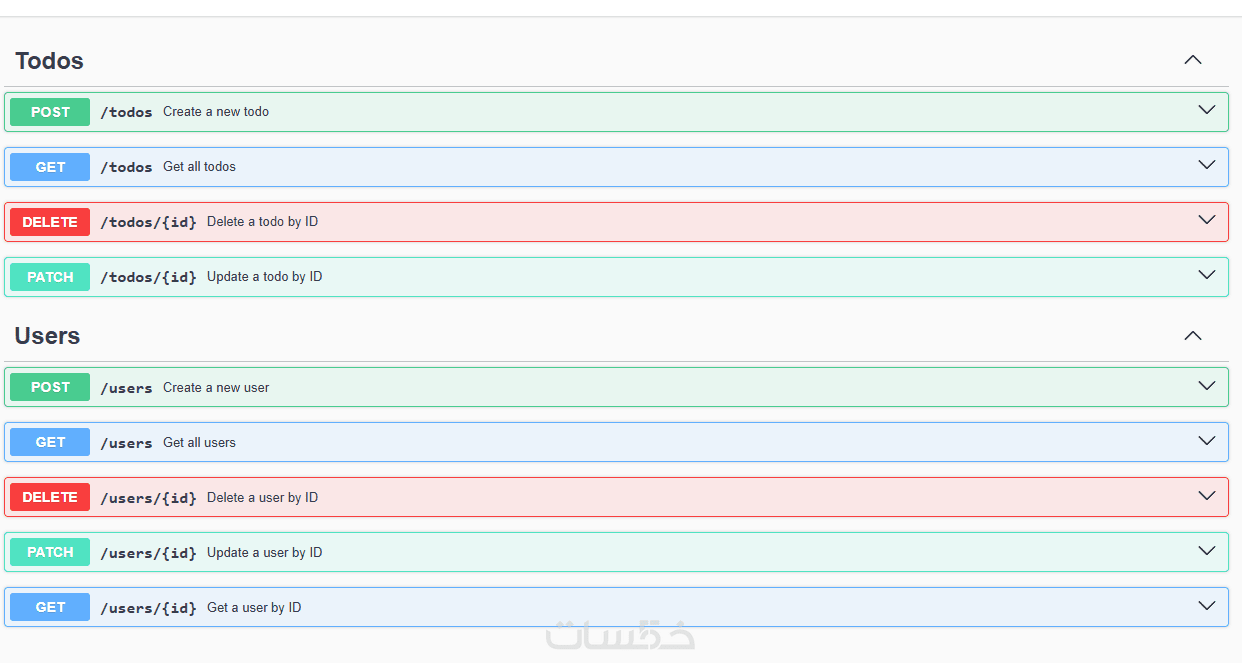Expand GET /users Get all users arrow
This screenshot has height=663, width=1242.
(x=1207, y=440)
